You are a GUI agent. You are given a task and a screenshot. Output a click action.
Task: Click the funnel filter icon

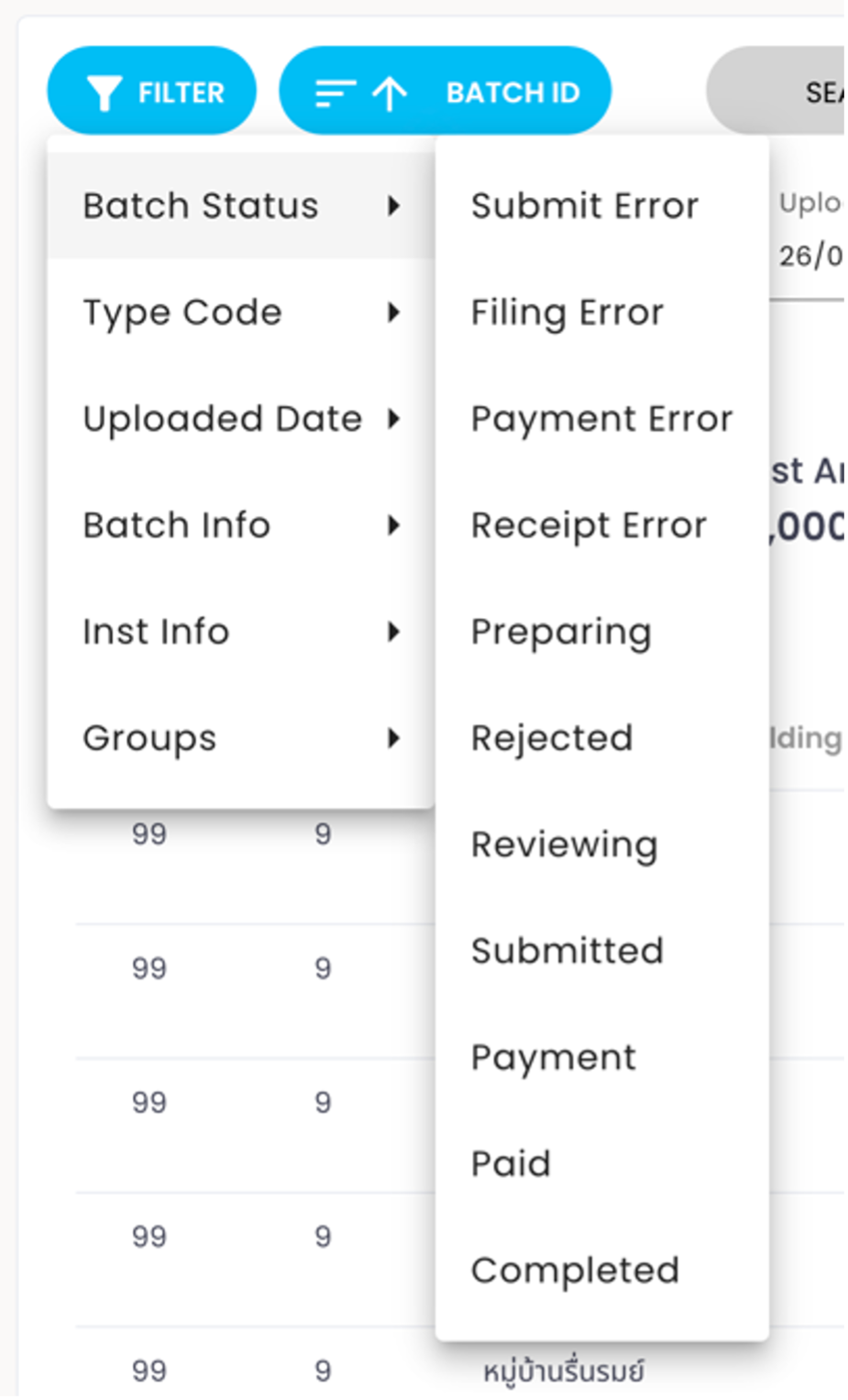click(104, 93)
